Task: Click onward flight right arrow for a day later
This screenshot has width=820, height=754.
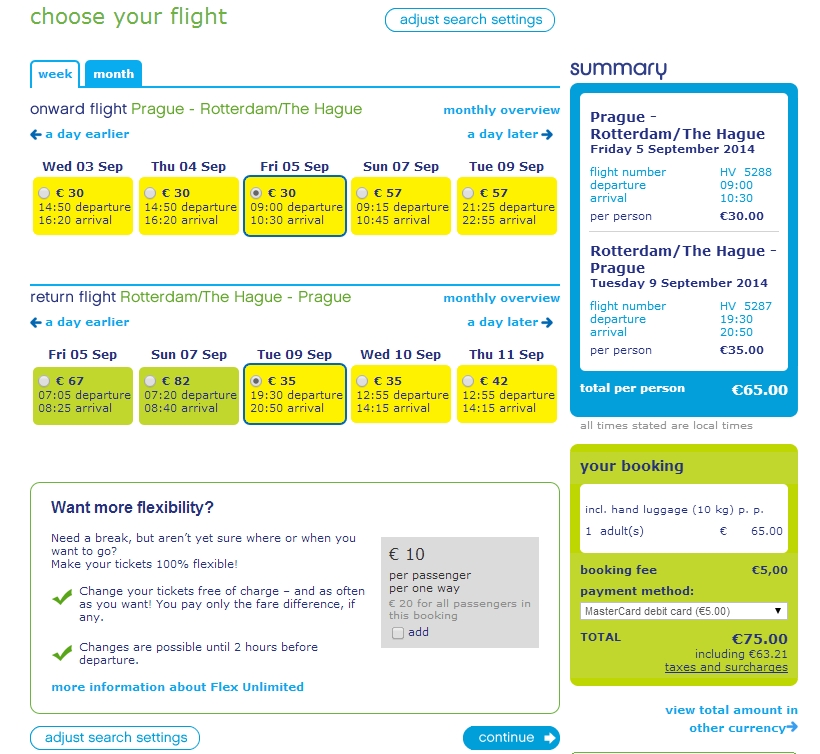Action: 548,135
